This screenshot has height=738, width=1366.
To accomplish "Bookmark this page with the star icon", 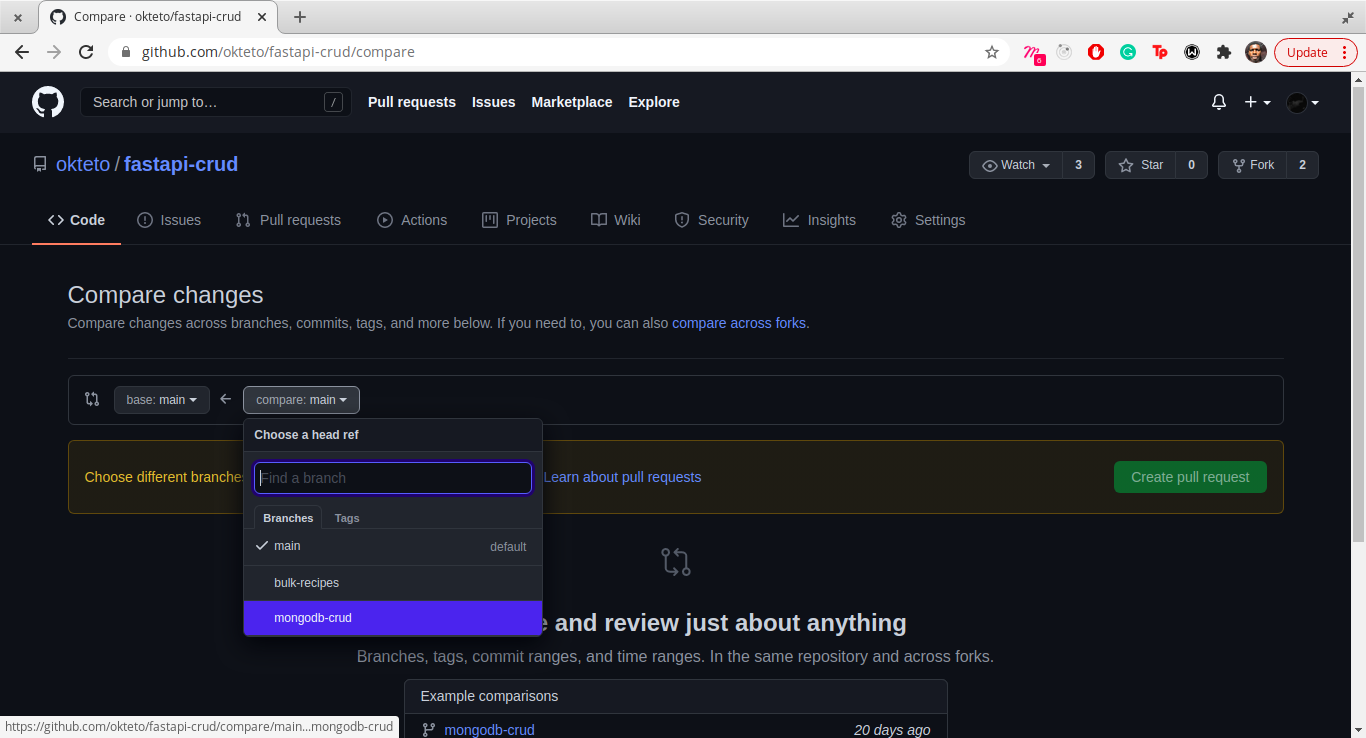I will [992, 52].
